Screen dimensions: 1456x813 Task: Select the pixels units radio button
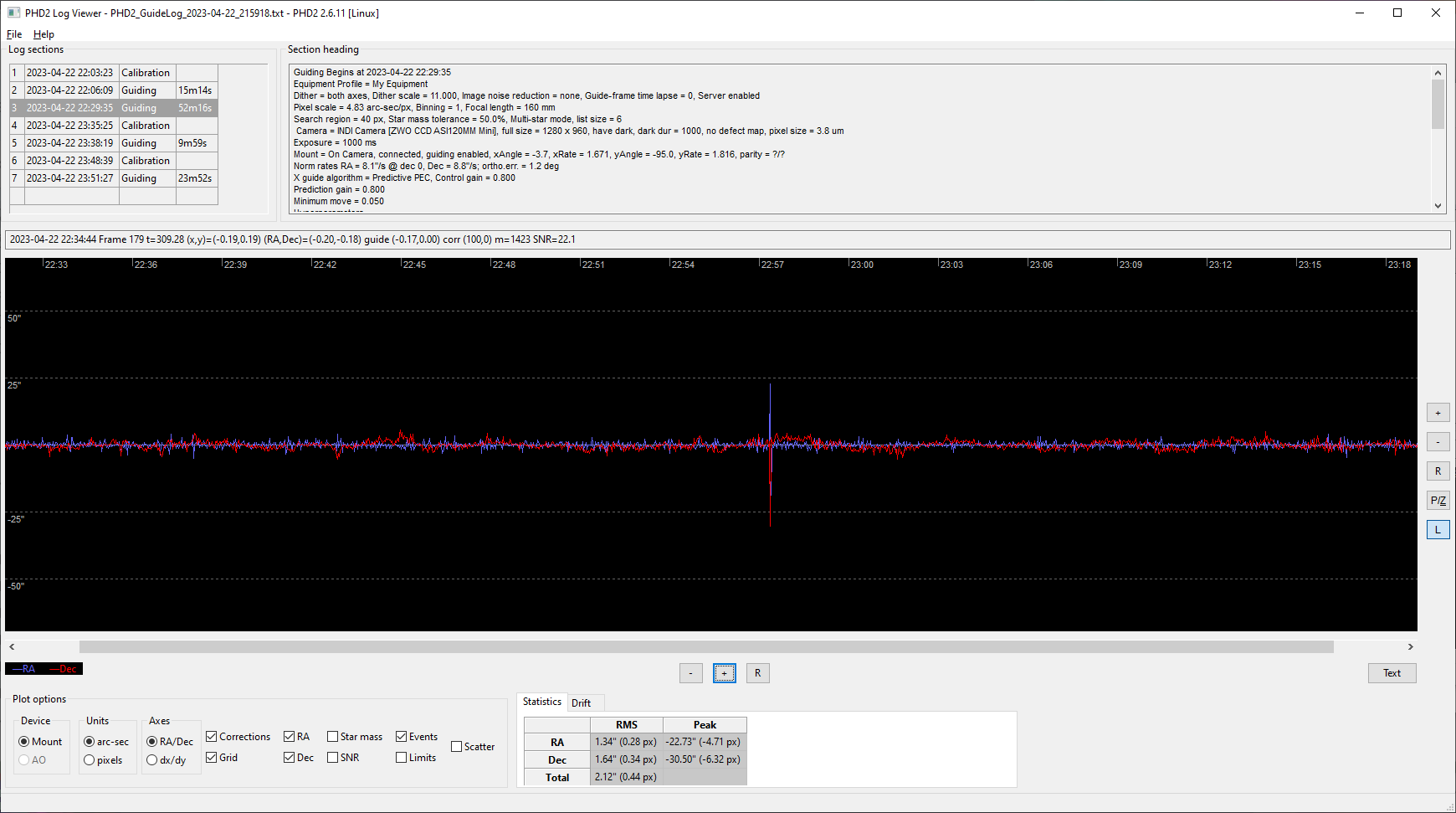pyautogui.click(x=90, y=760)
